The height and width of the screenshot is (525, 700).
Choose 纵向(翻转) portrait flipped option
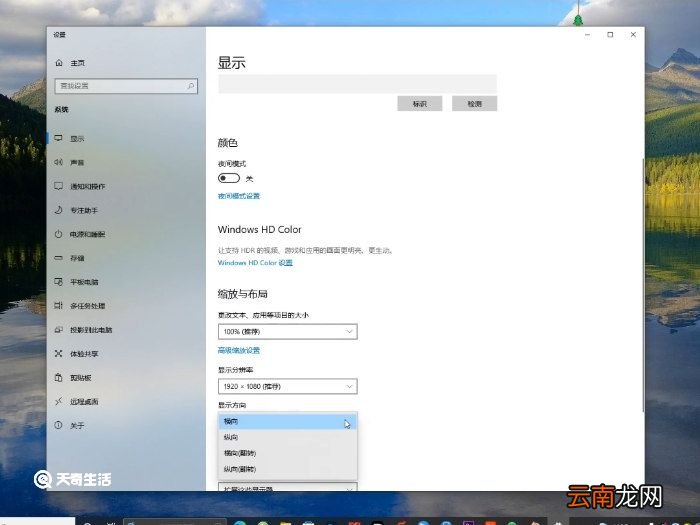coord(288,469)
